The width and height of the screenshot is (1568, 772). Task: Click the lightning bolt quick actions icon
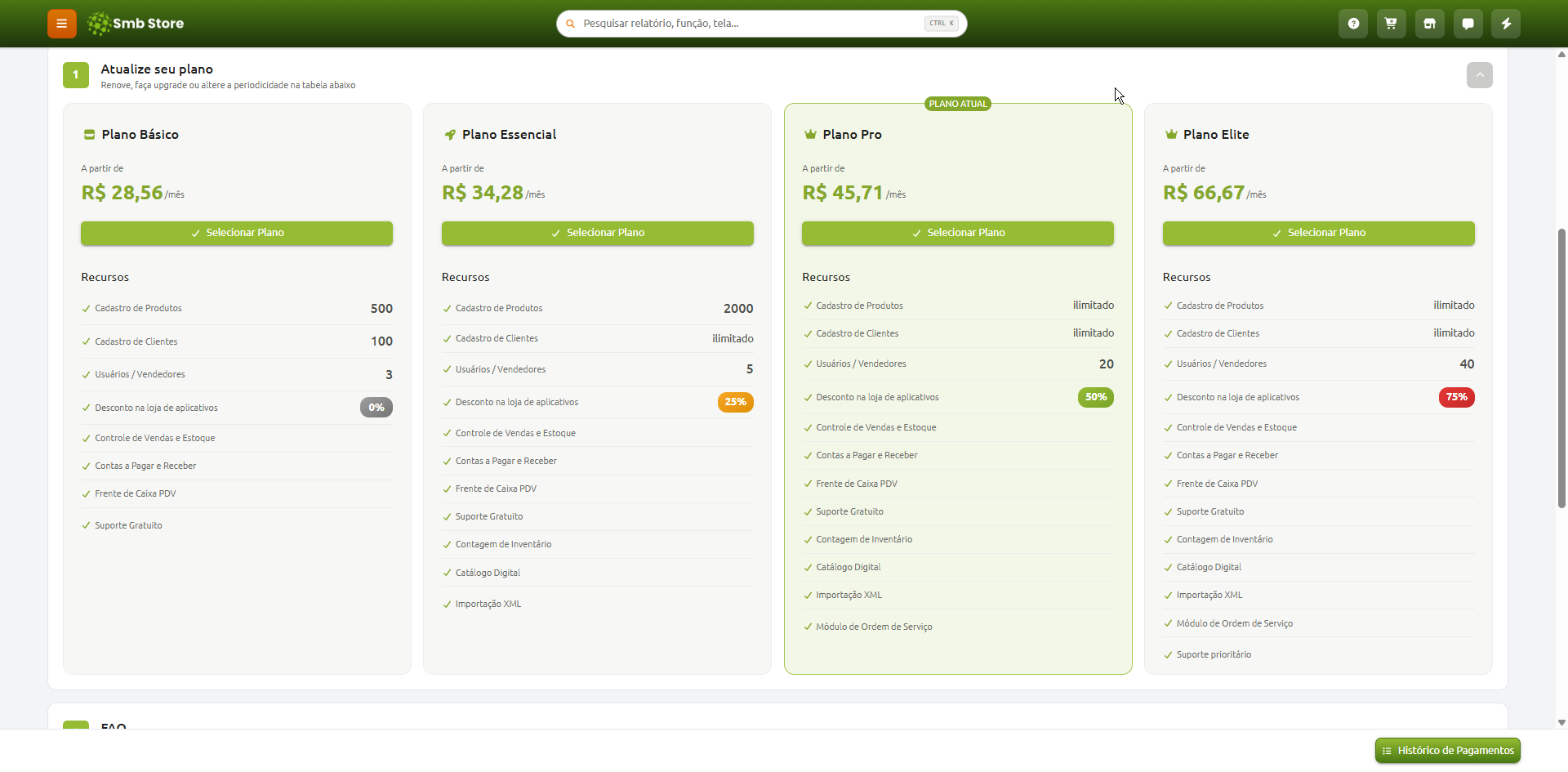tap(1506, 24)
